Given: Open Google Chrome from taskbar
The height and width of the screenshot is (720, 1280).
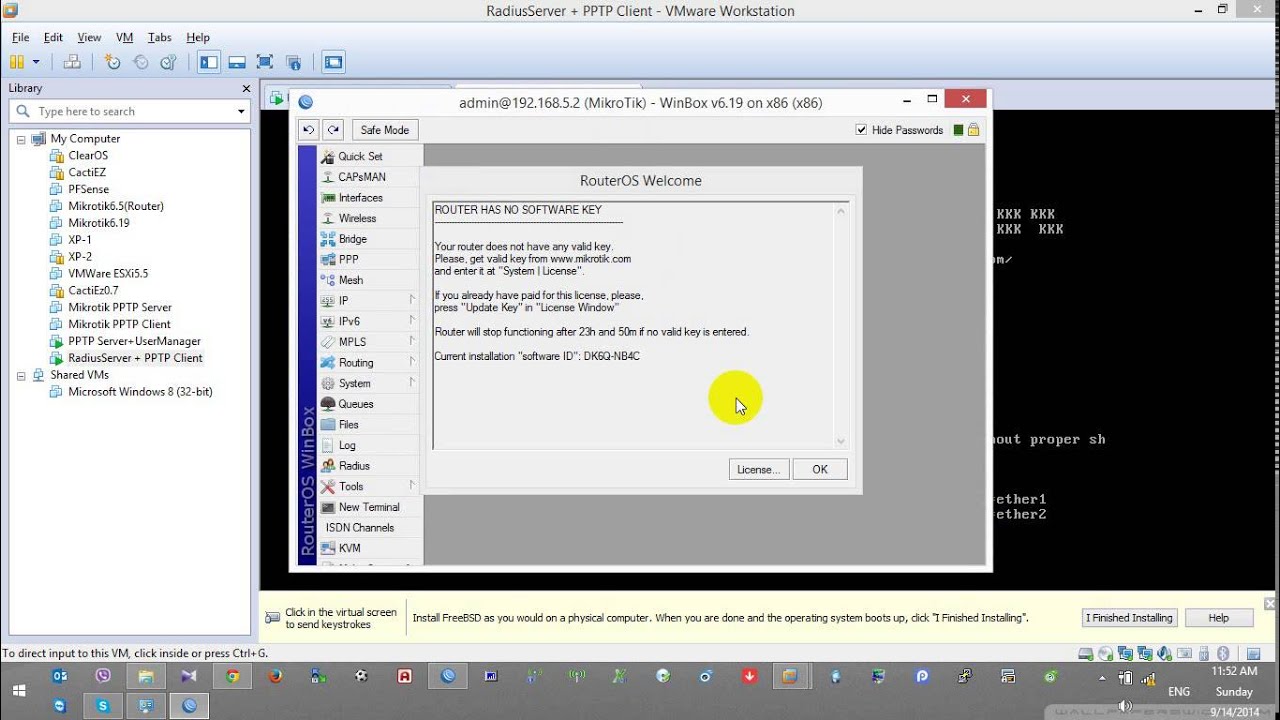Looking at the screenshot, I should [x=232, y=676].
